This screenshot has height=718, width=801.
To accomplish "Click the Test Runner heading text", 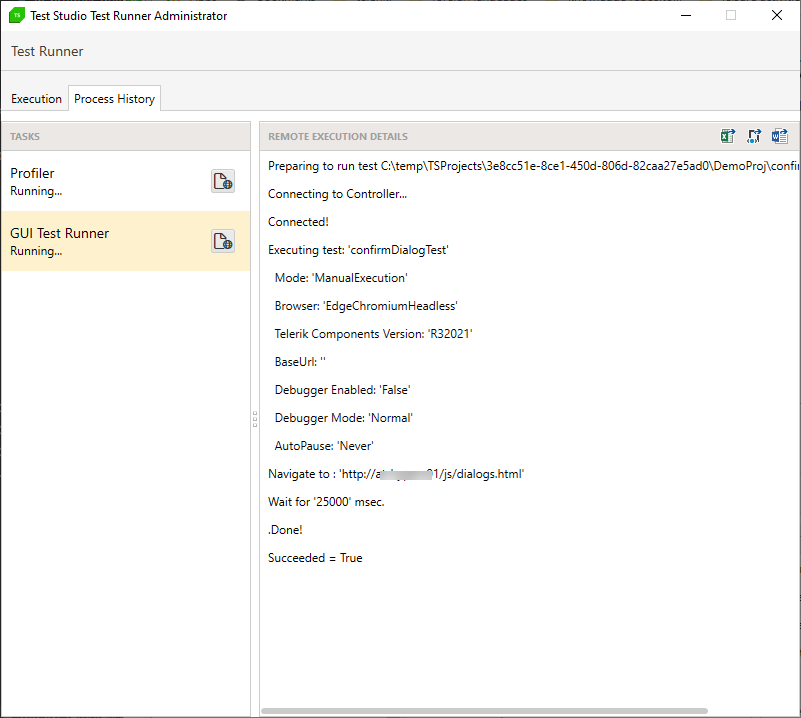I will tap(47, 51).
